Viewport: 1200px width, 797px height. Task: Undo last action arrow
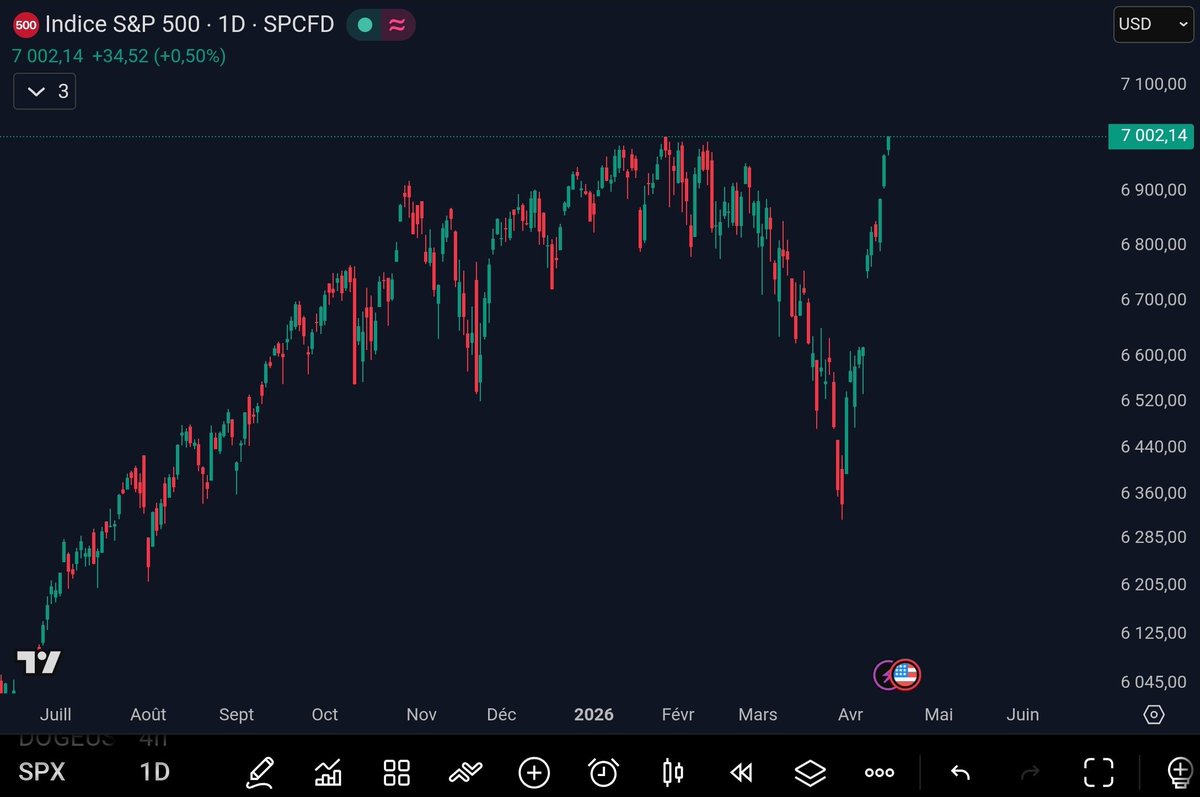(960, 772)
